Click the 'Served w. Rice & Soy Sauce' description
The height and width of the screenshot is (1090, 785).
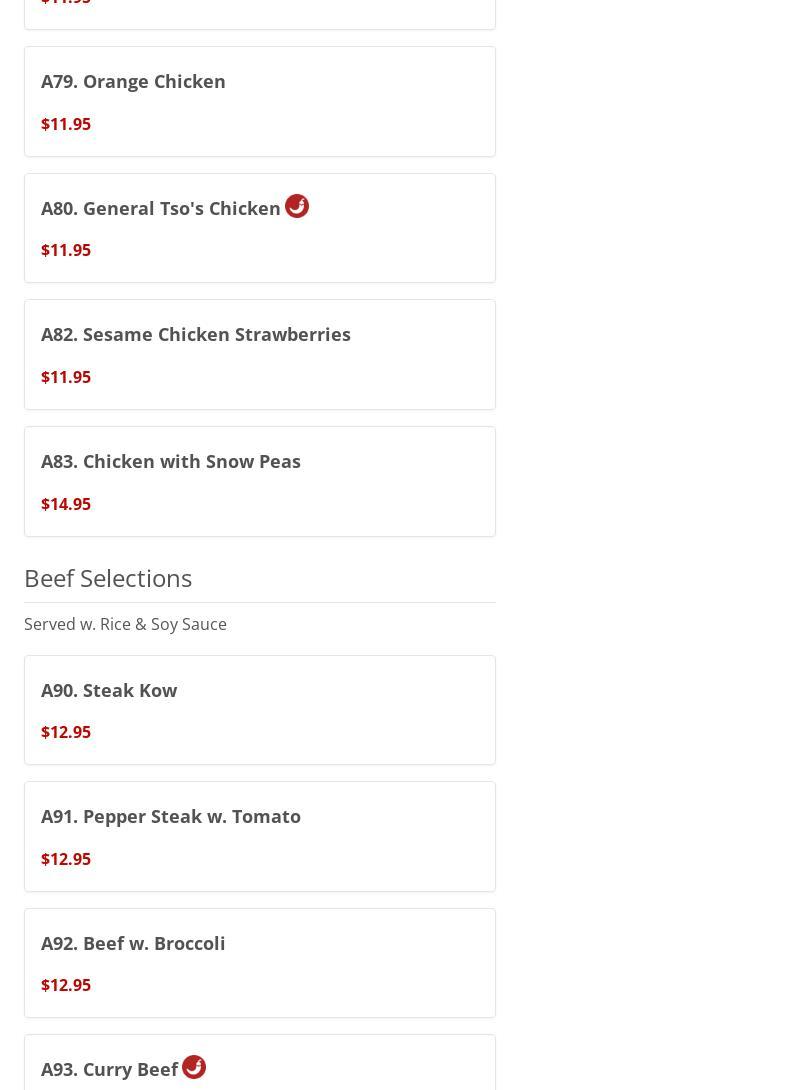125,624
